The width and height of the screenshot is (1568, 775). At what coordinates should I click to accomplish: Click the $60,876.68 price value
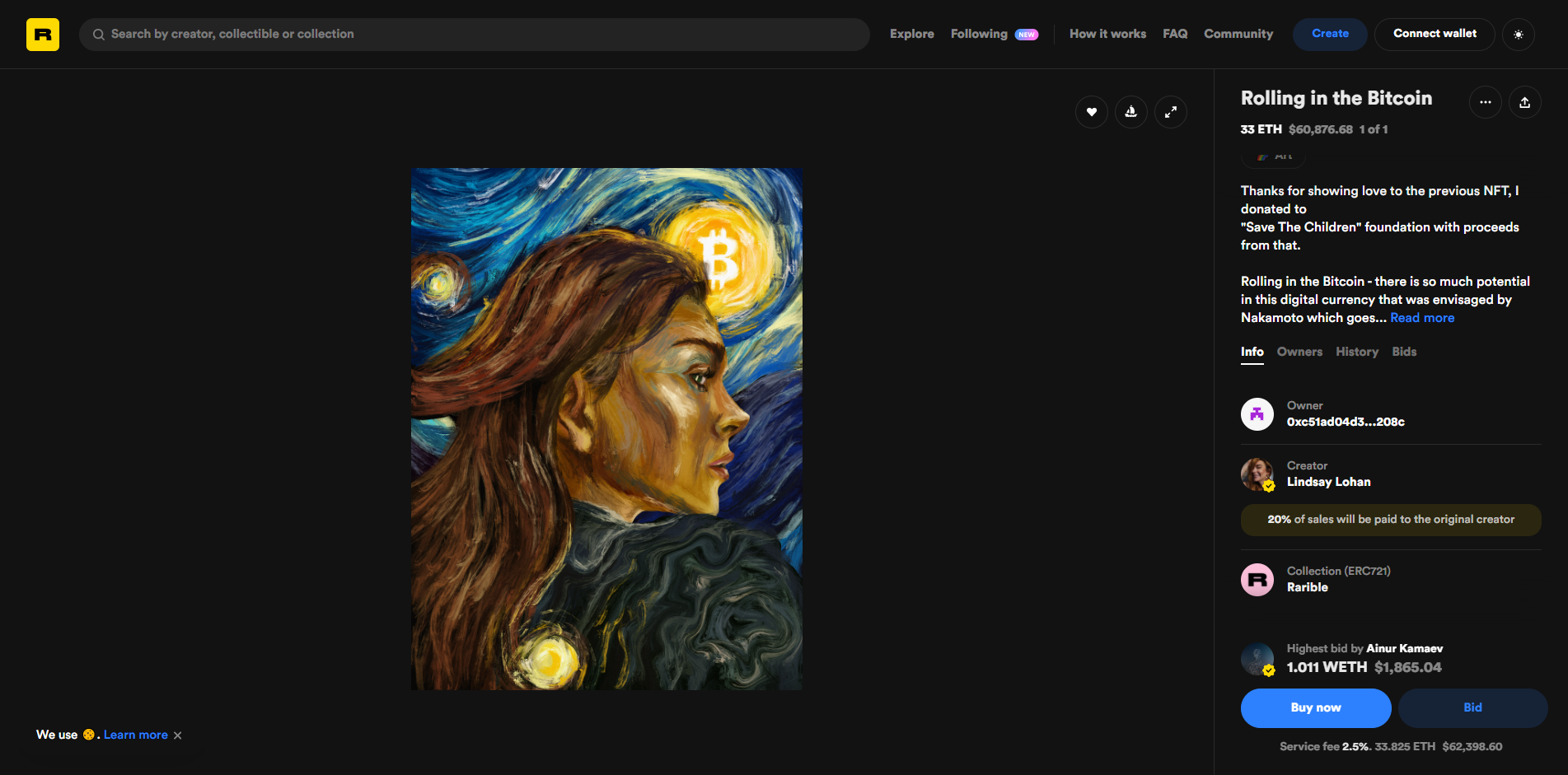point(1321,129)
